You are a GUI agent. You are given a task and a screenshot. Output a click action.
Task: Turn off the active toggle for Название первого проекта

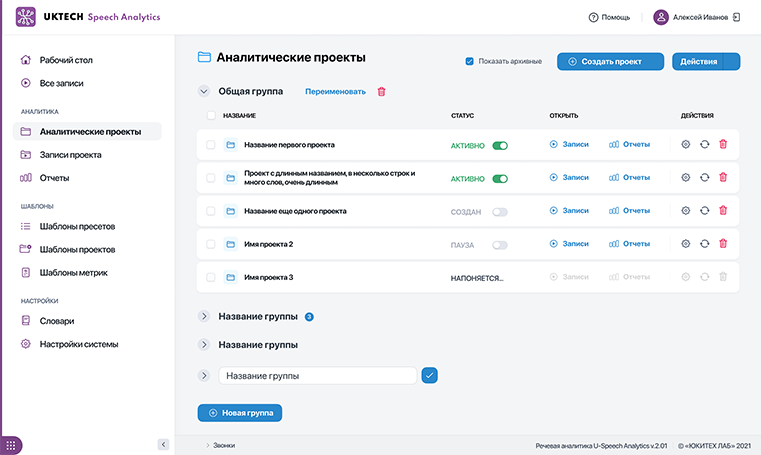point(500,146)
